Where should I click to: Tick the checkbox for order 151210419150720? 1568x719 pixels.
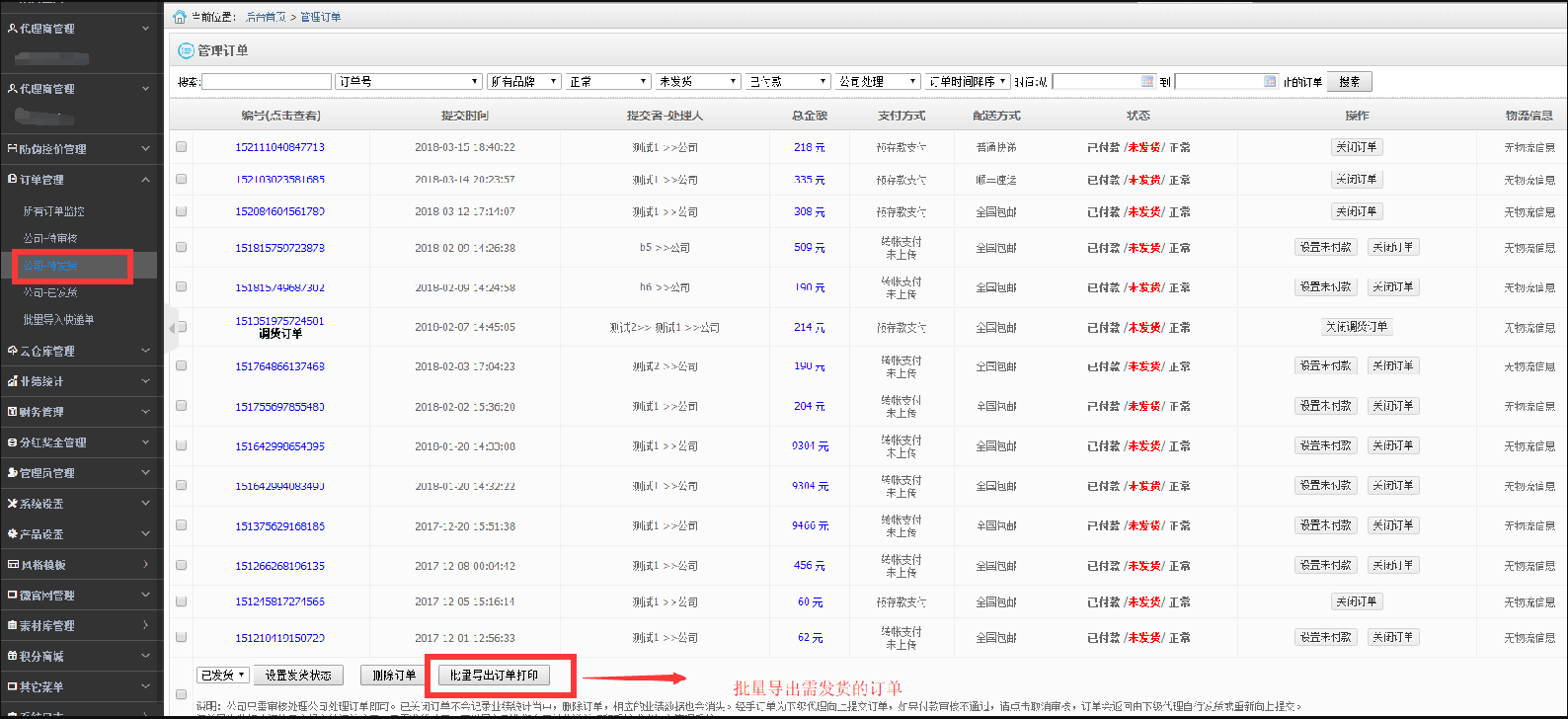[181, 638]
